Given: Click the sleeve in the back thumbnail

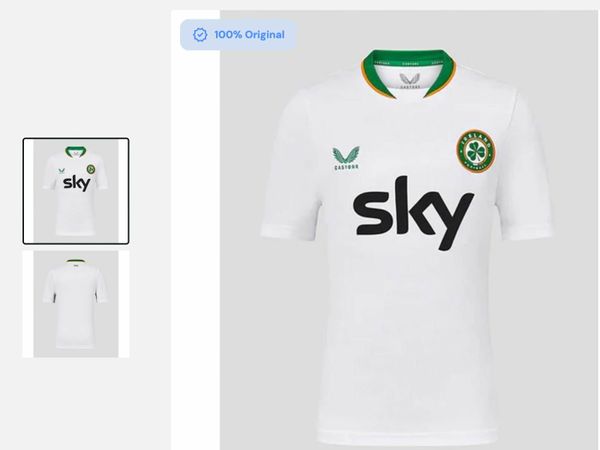Looking at the screenshot, I should (x=48, y=283).
